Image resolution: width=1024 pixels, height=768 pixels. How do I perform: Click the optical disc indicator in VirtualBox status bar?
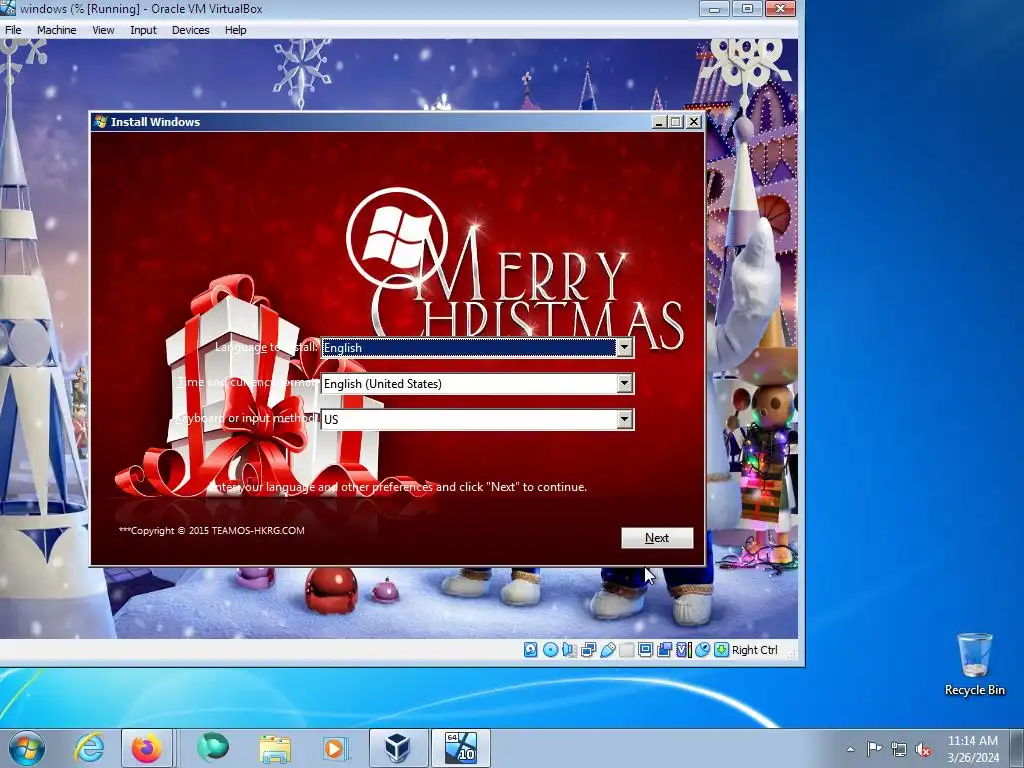click(550, 650)
